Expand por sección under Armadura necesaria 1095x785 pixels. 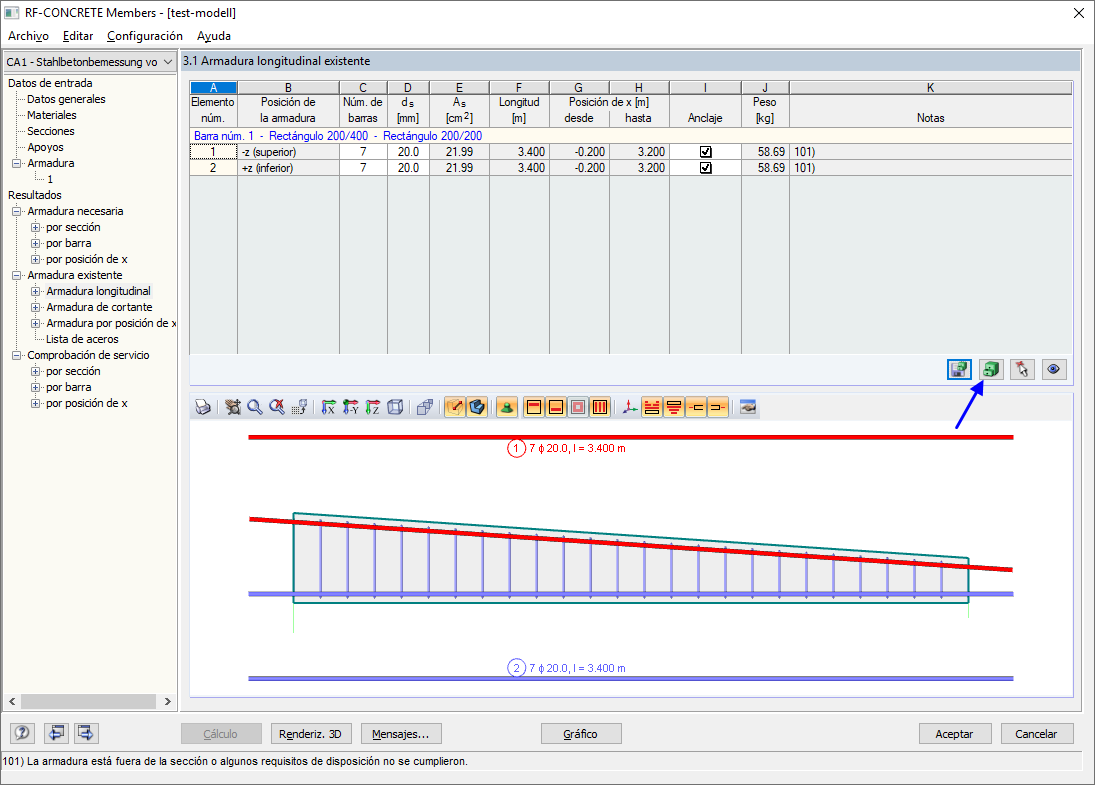pos(35,228)
